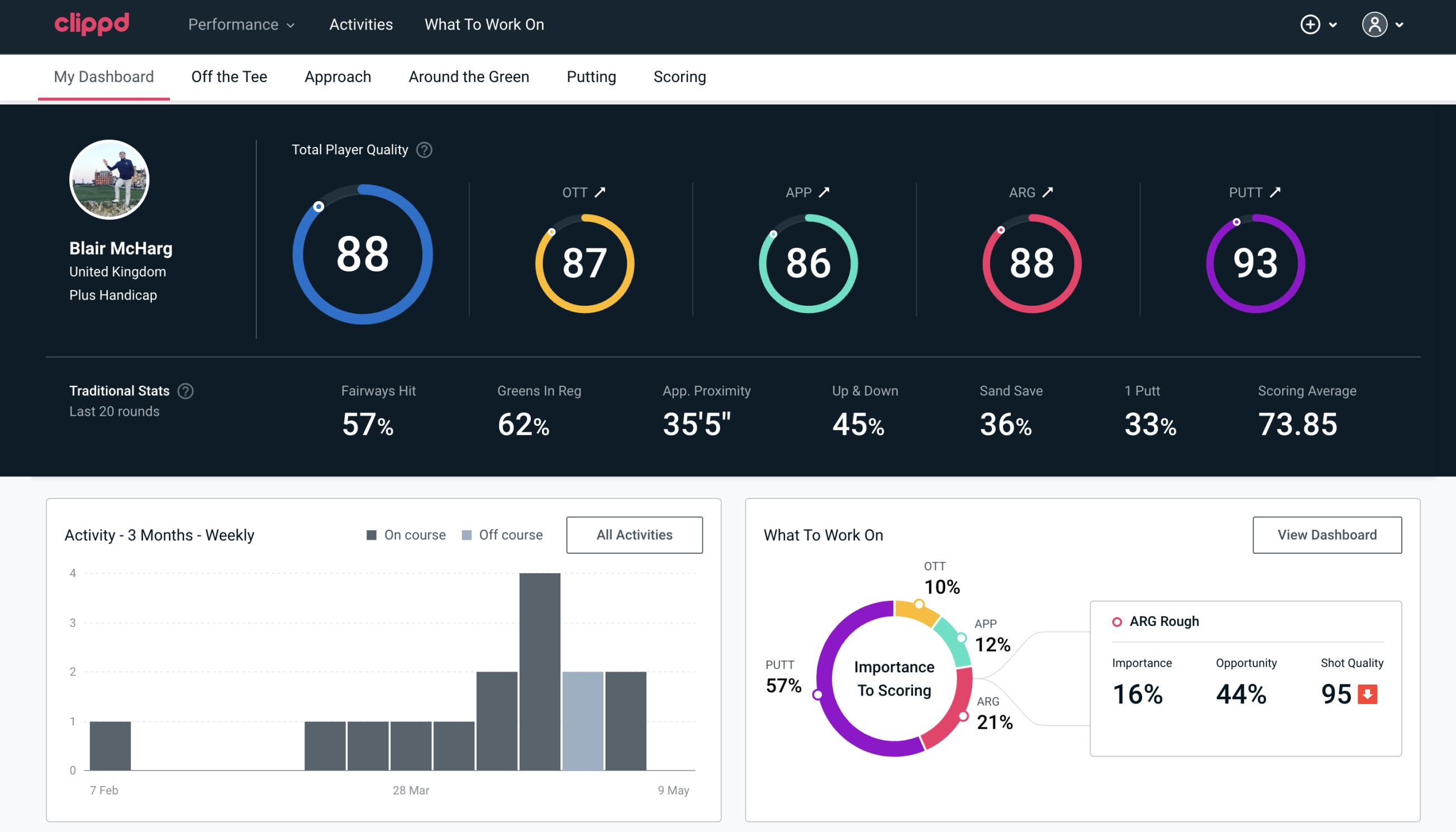Click the add activity plus icon
This screenshot has height=832, width=1456.
1310,25
